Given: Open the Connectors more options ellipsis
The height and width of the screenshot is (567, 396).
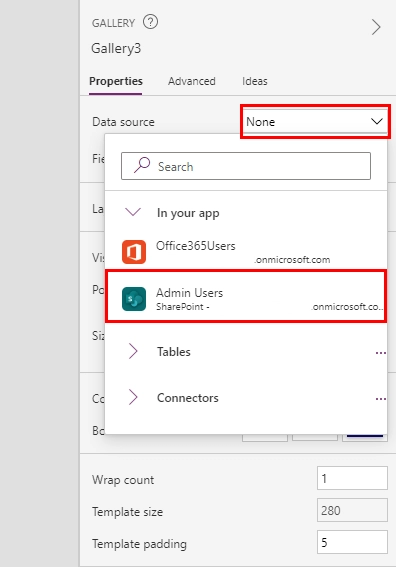Looking at the screenshot, I should (x=380, y=399).
